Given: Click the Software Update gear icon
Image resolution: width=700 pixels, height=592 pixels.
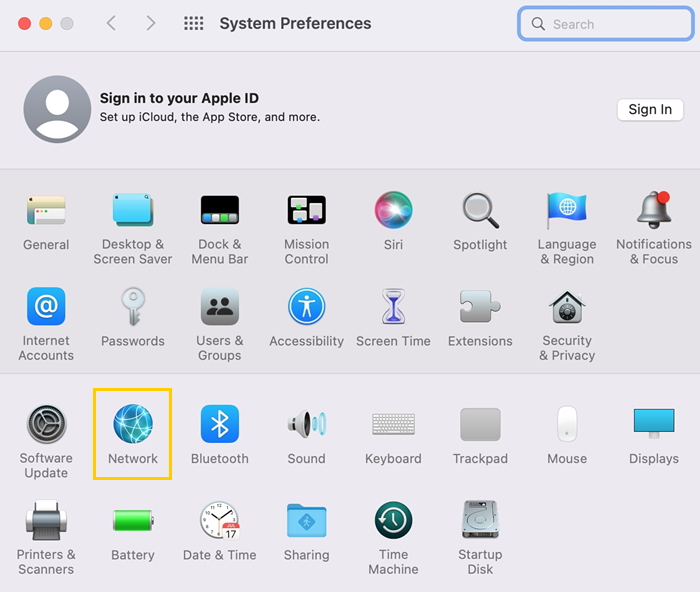Looking at the screenshot, I should coord(46,425).
